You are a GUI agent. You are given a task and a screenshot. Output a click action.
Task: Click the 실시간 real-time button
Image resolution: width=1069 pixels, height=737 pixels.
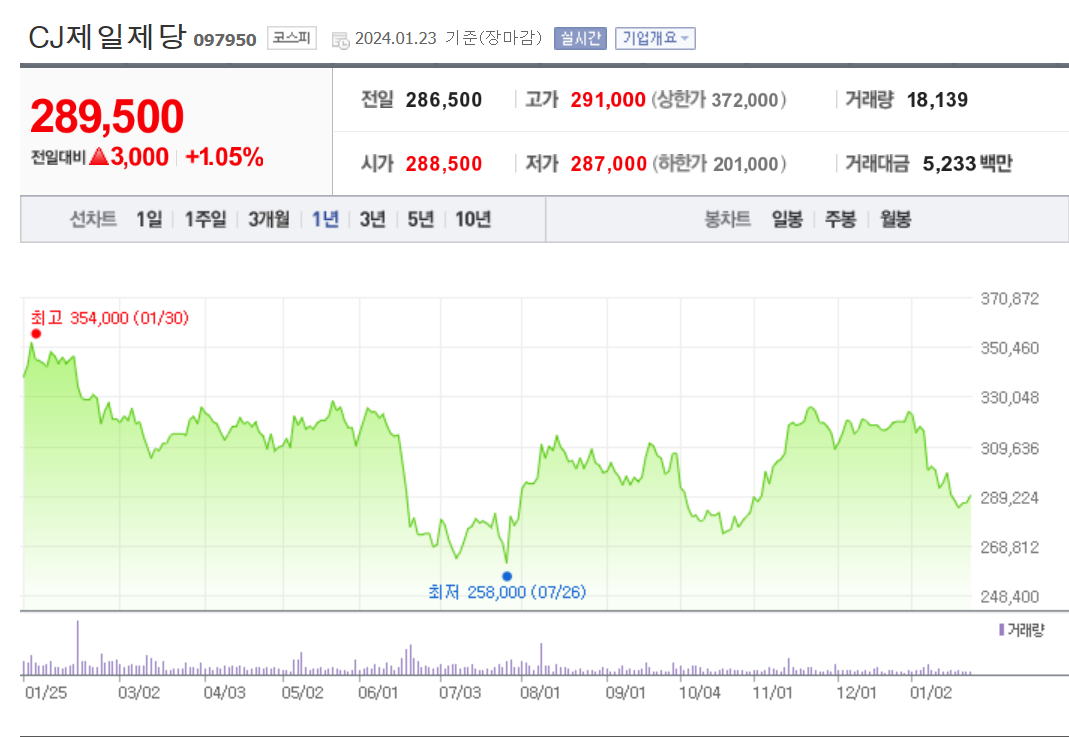tap(580, 38)
